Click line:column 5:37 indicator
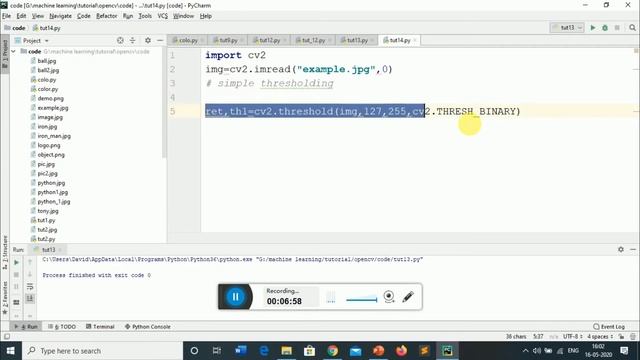640x360 pixels. coord(538,337)
